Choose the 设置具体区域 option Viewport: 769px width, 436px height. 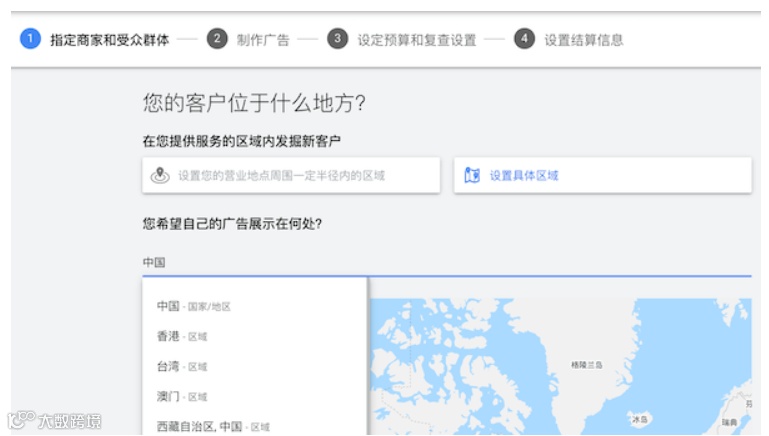pos(603,175)
